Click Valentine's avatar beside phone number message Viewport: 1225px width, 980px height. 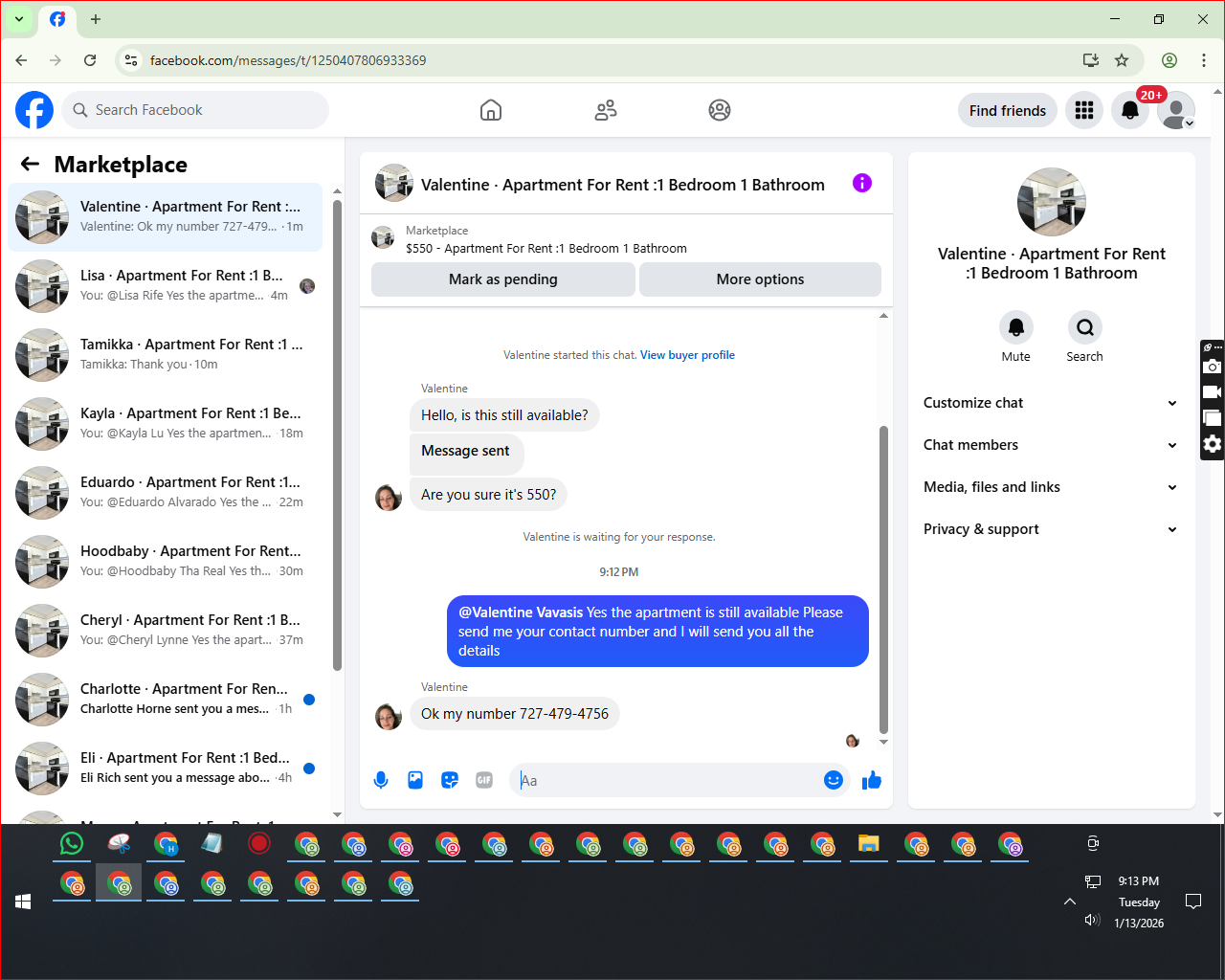click(x=389, y=716)
